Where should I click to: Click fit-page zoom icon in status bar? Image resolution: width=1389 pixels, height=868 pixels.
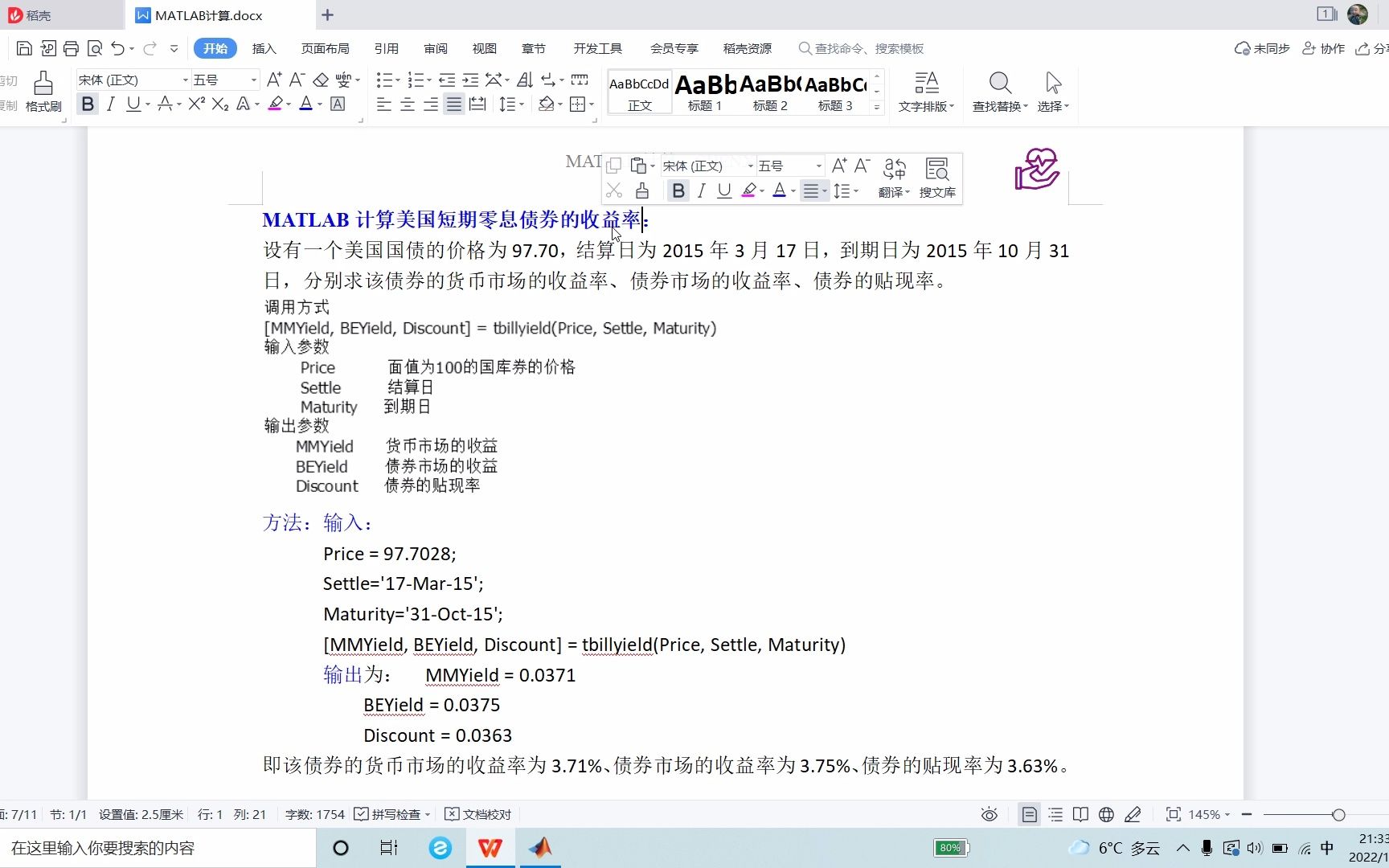tap(1174, 814)
